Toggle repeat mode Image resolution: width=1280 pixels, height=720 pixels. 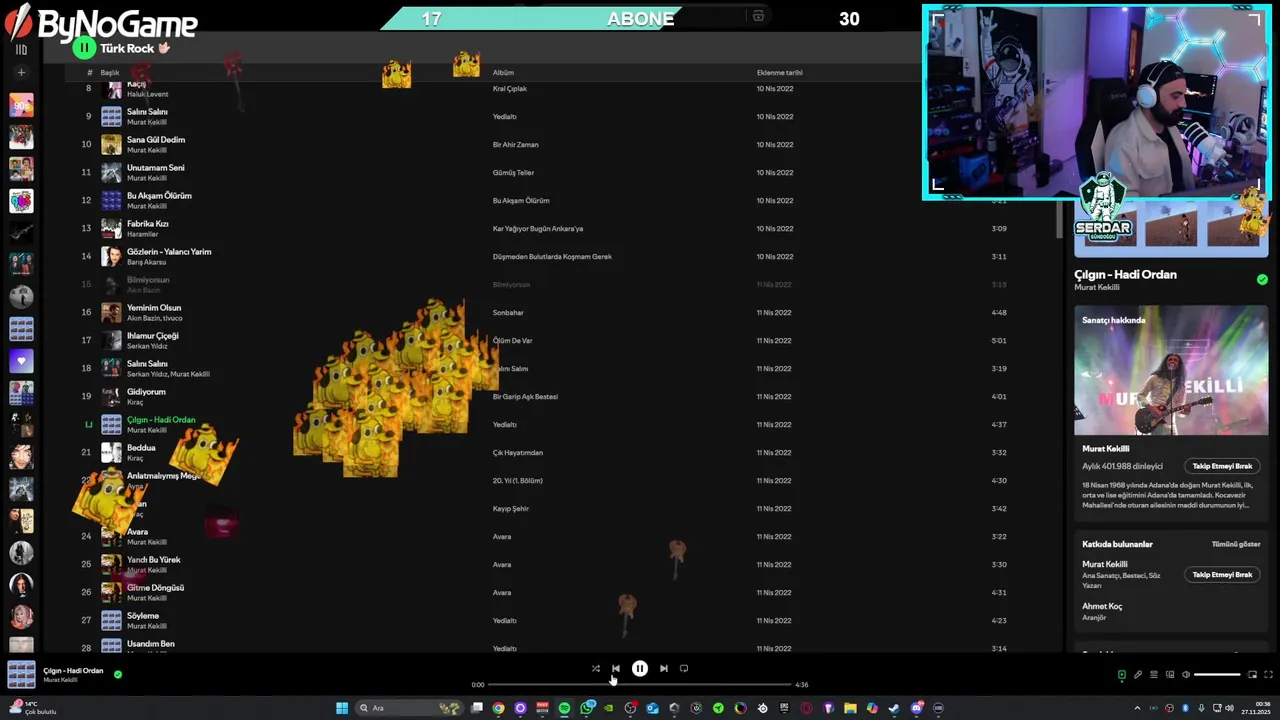(x=684, y=669)
